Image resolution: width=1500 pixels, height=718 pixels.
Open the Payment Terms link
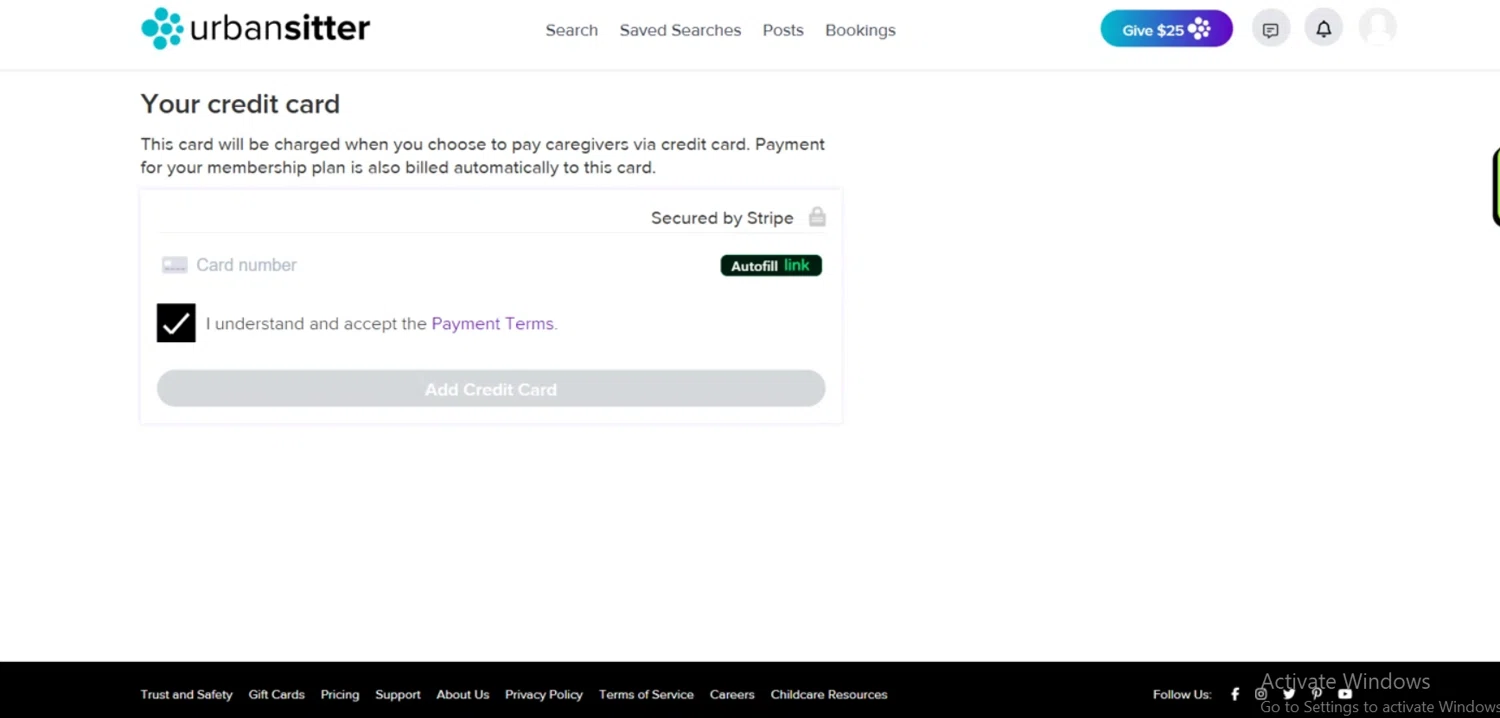pos(494,324)
